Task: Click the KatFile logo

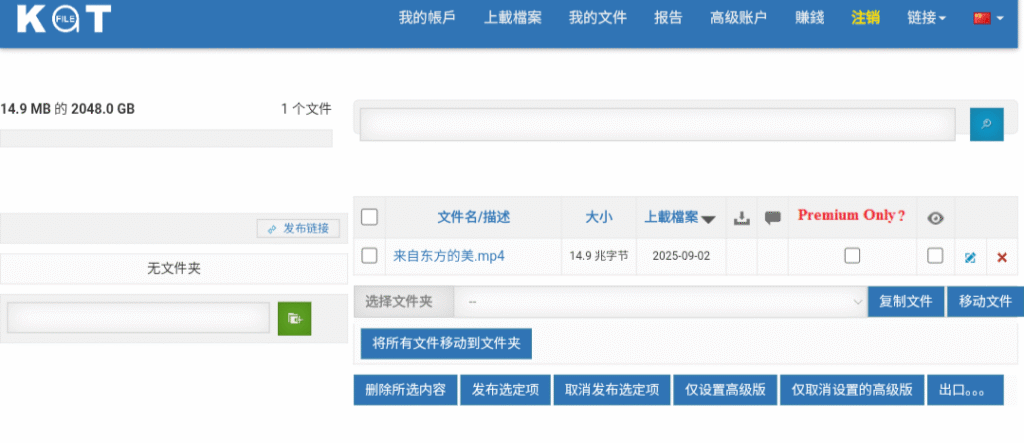Action: (64, 19)
